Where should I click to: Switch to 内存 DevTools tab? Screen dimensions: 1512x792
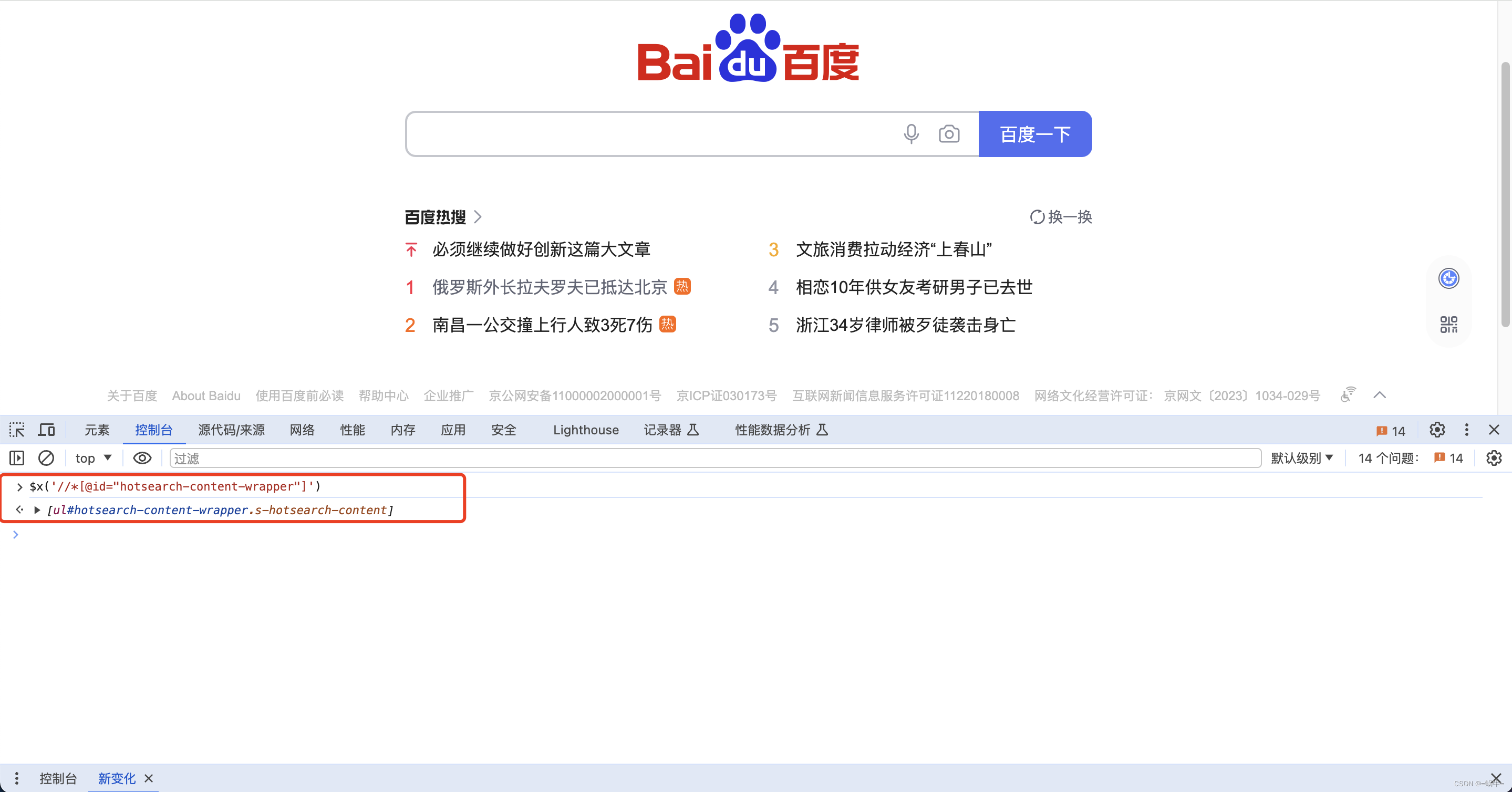click(x=403, y=430)
